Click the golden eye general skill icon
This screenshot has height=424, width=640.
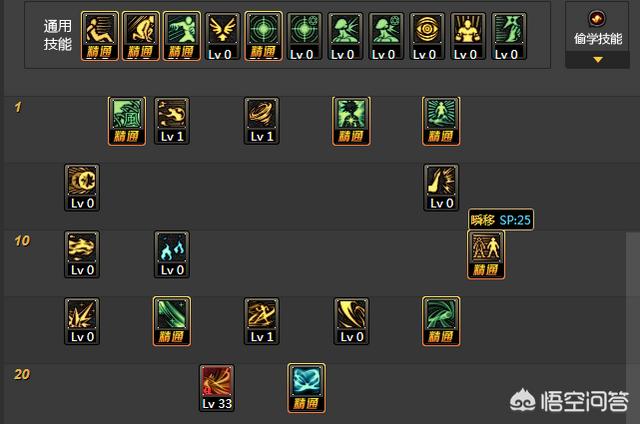(x=427, y=36)
